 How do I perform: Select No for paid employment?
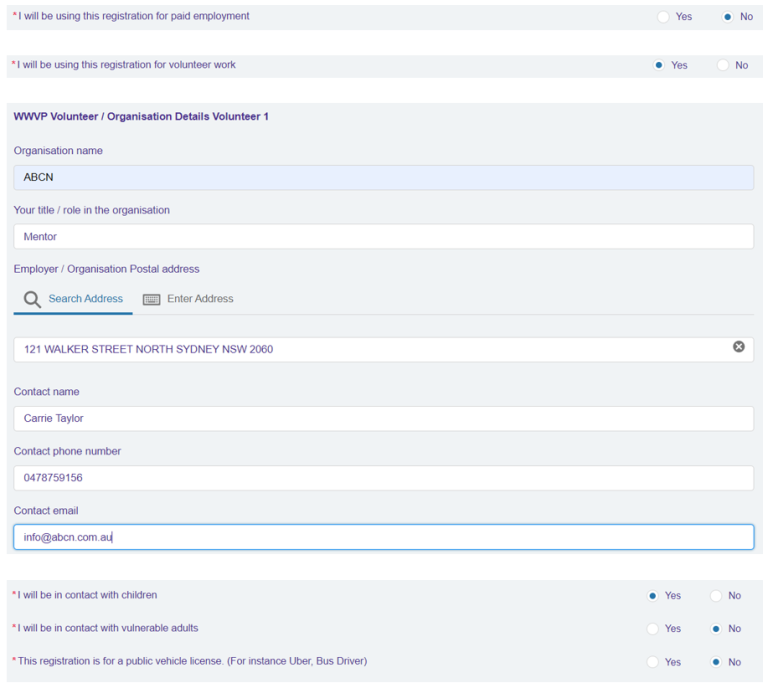click(727, 17)
